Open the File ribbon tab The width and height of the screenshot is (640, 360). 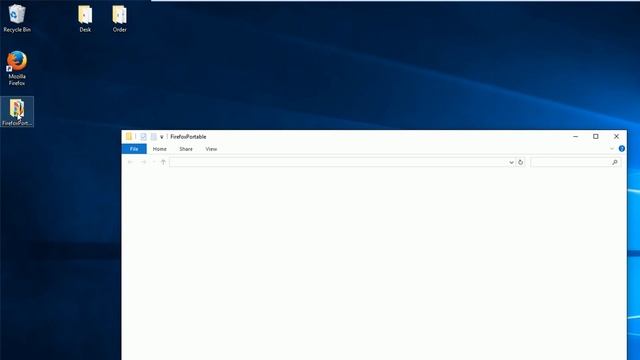coord(134,149)
